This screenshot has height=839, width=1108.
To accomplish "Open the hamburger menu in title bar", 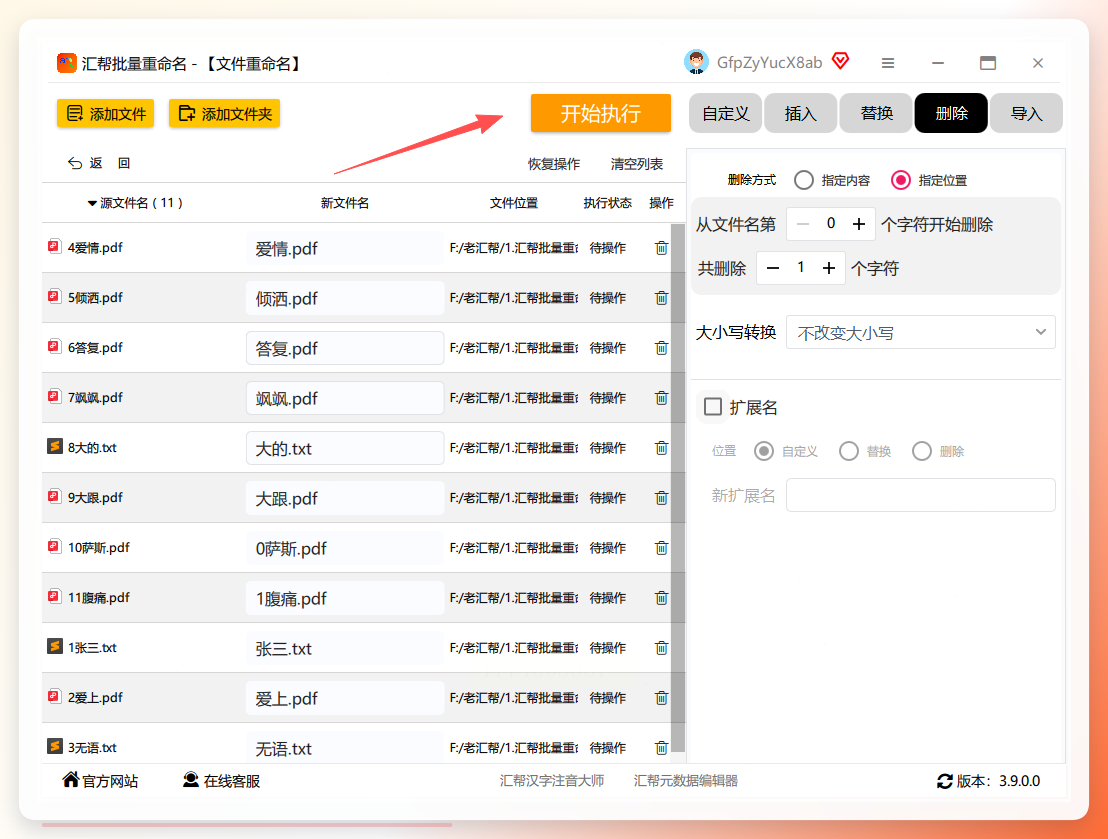I will click(x=888, y=64).
